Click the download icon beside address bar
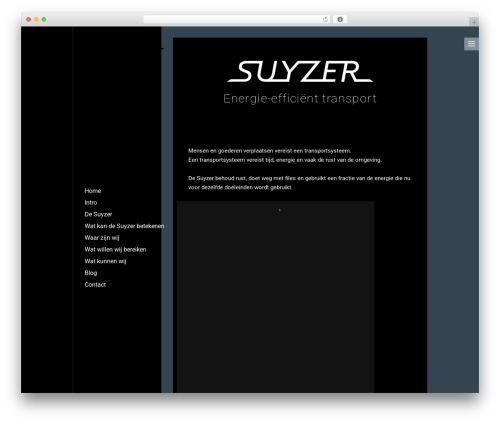The width and height of the screenshot is (500, 423). point(340,20)
